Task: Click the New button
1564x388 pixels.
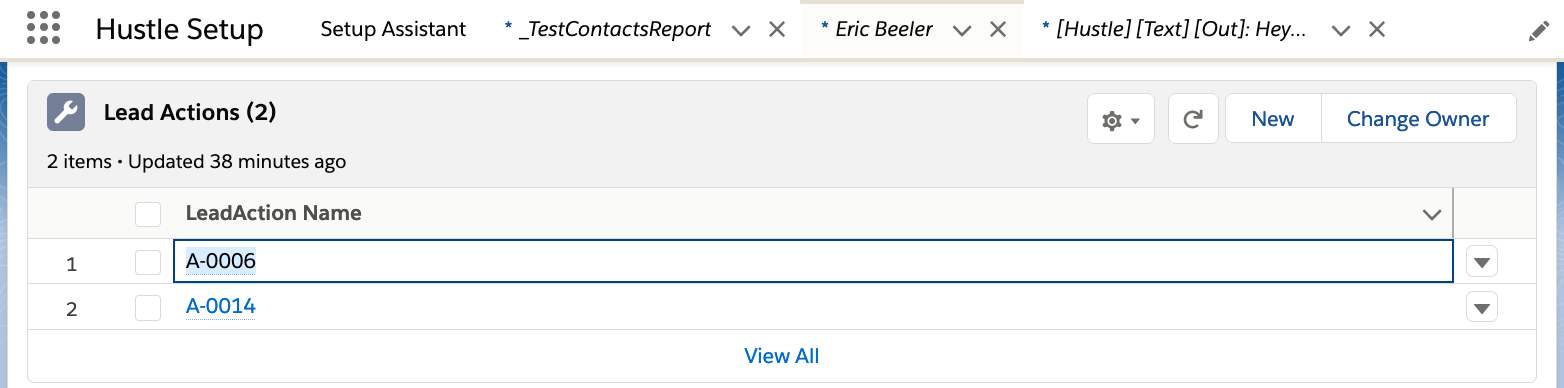Action: [x=1273, y=119]
